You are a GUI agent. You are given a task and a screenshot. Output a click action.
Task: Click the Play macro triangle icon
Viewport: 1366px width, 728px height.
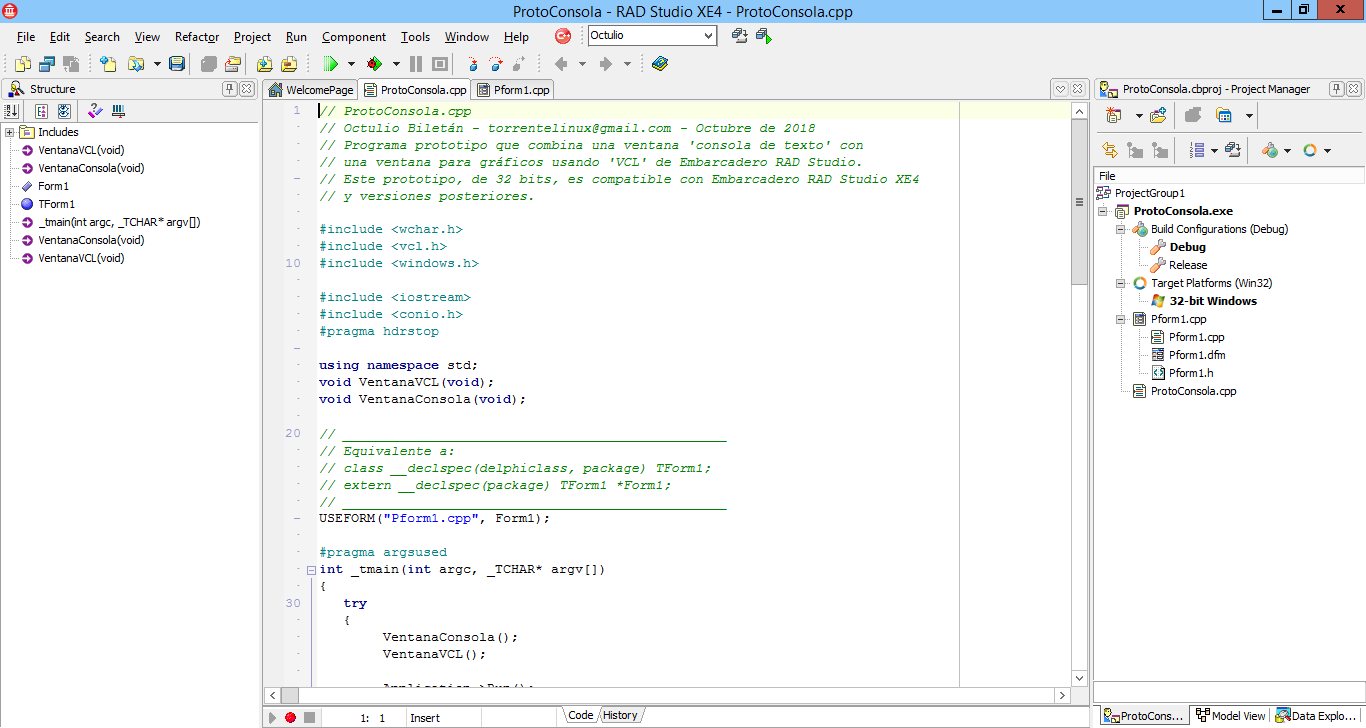[272, 717]
